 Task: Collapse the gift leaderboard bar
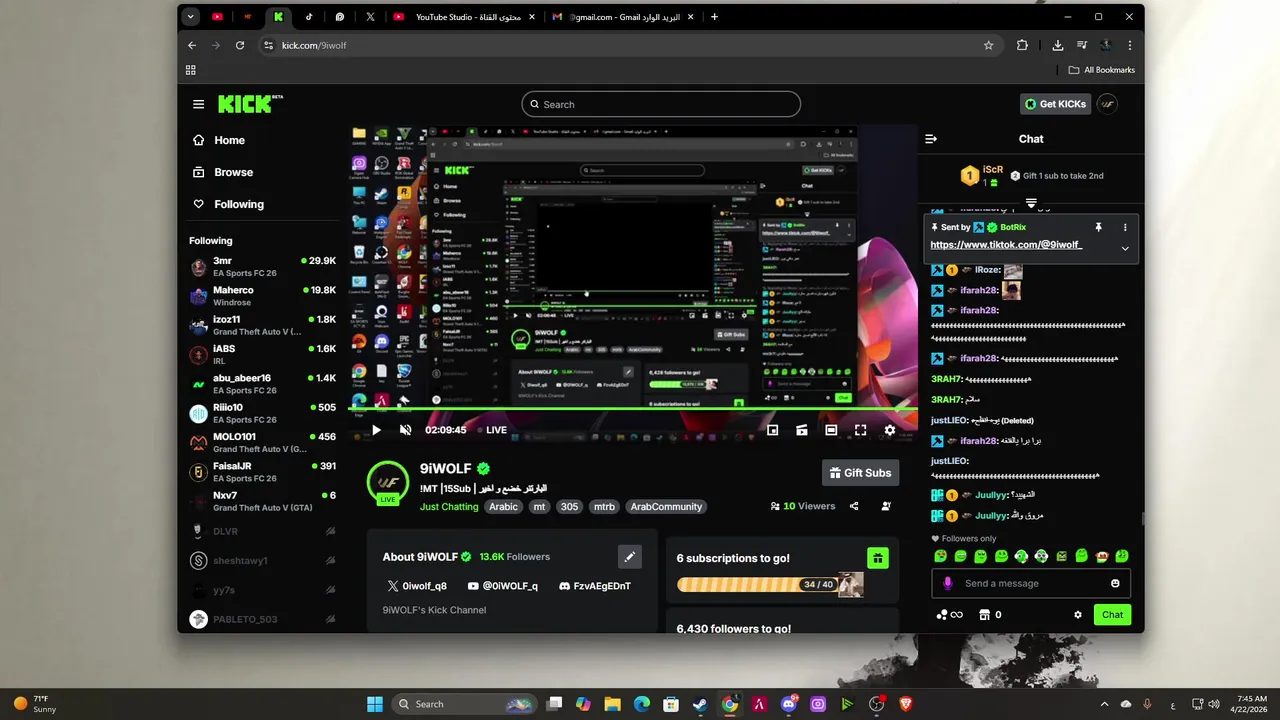(1031, 204)
